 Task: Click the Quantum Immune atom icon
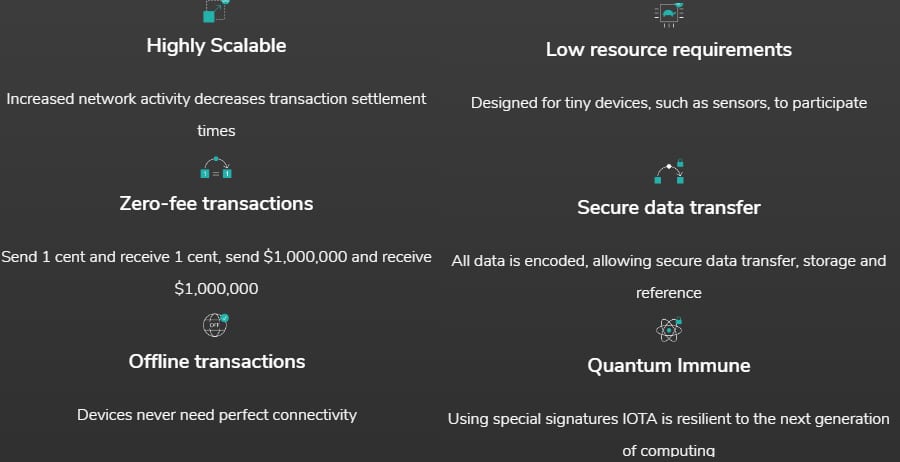[668, 328]
